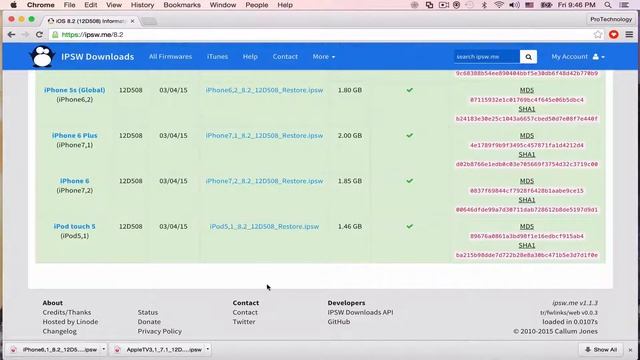Viewport: 640px width, 360px height.
Task: Open IPSW Downloads API link
Action: 360,312
